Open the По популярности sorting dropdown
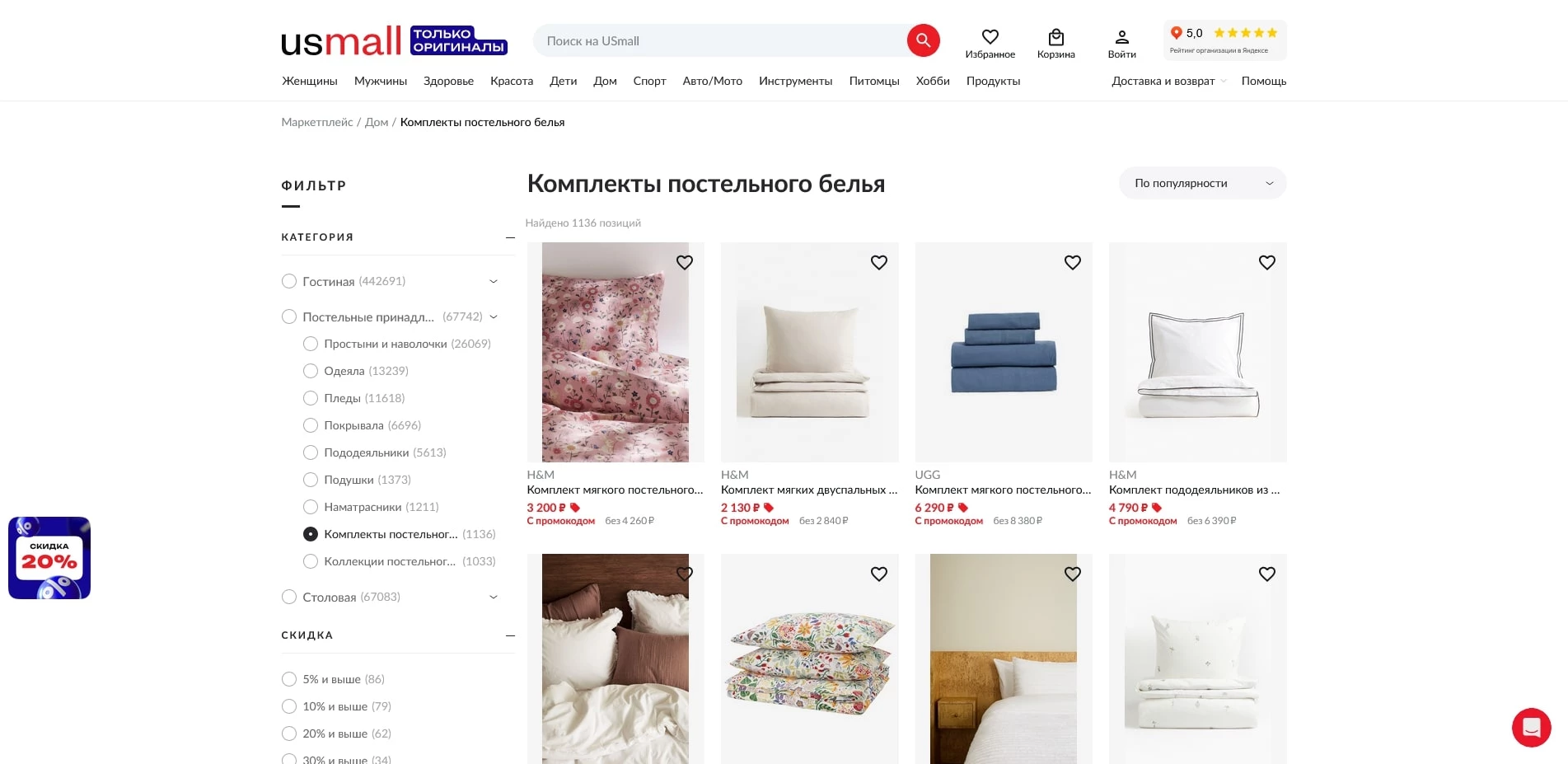The image size is (1568, 764). click(1201, 183)
